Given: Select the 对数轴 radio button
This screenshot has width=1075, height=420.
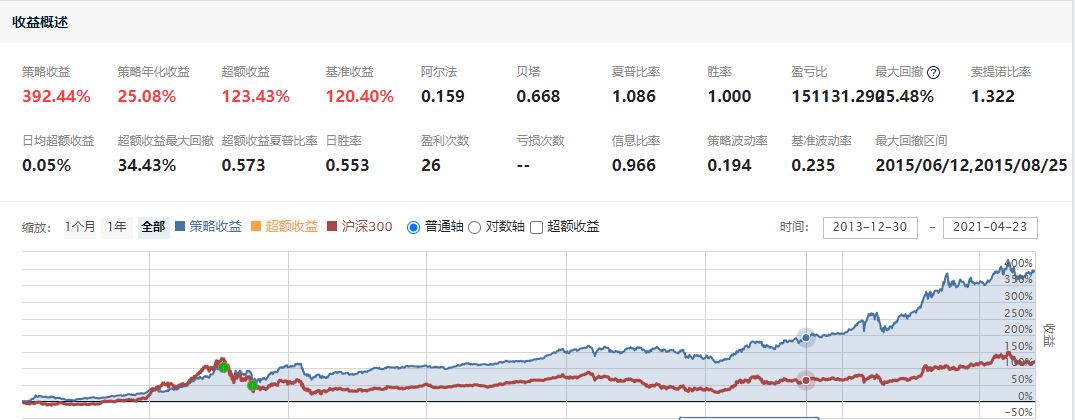Looking at the screenshot, I should click(x=475, y=227).
